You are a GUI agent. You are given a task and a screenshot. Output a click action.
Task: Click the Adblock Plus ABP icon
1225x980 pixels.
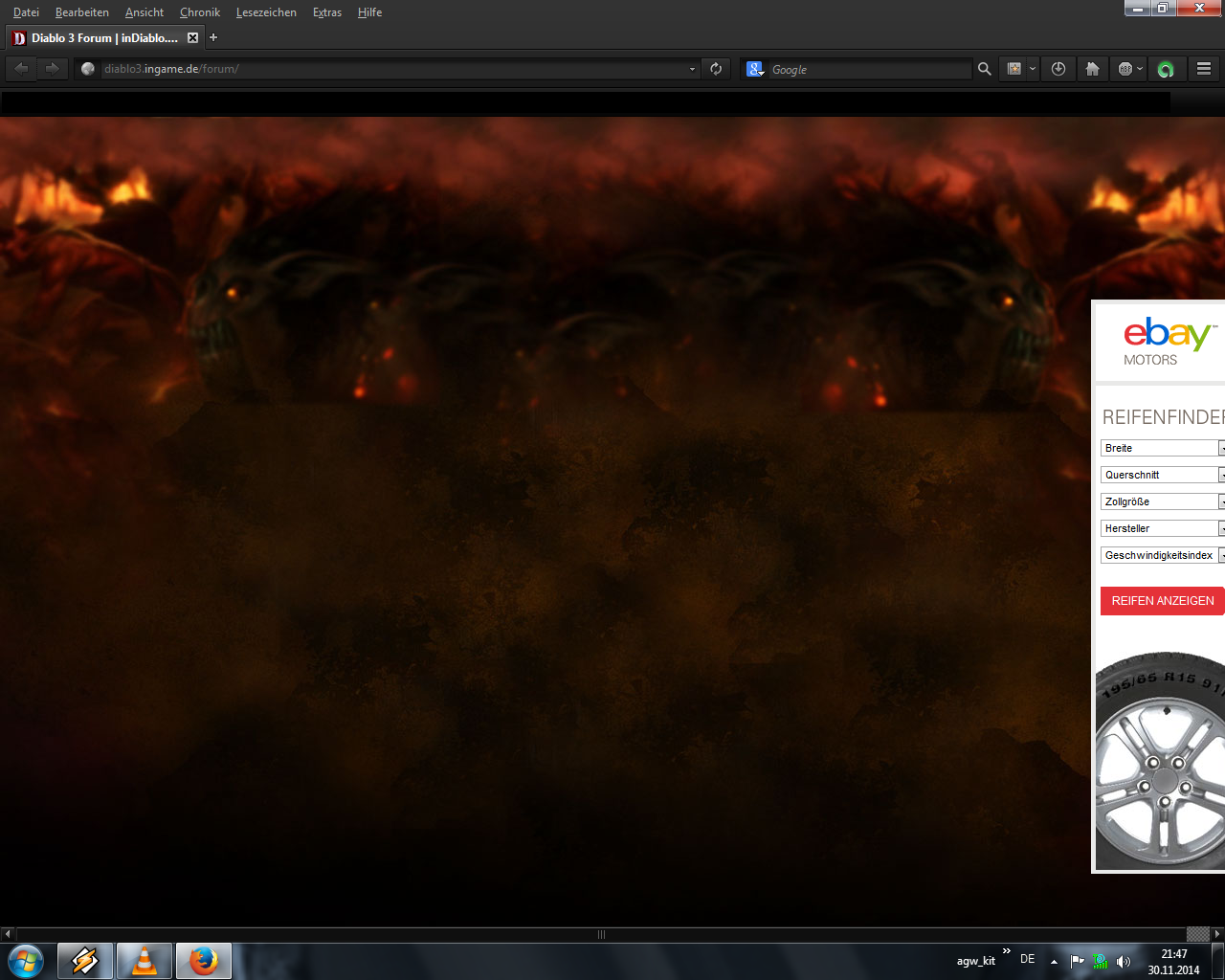click(1125, 69)
